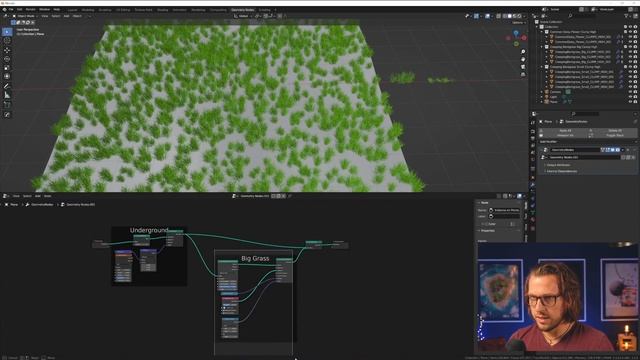This screenshot has width=640, height=360.
Task: Select the Underground frame label
Action: tap(149, 230)
